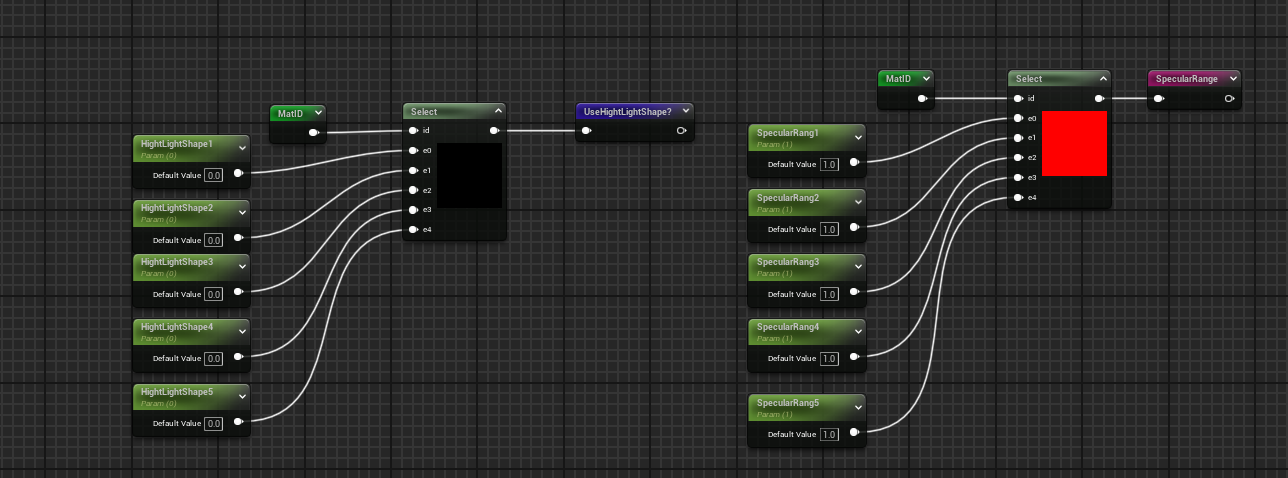Click the Default Value field of HightLightShape4
Viewport: 1288px width, 478px height.
(x=213, y=358)
